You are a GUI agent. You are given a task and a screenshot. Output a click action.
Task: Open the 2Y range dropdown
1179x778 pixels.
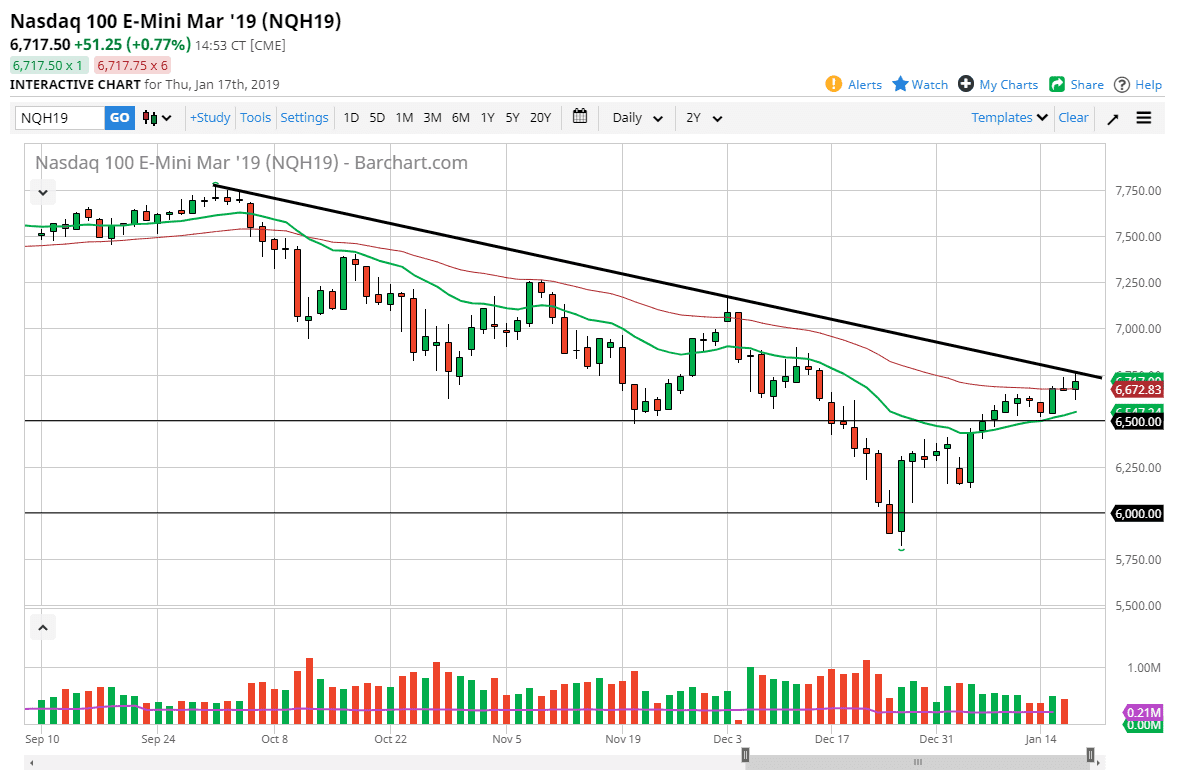pyautogui.click(x=704, y=117)
